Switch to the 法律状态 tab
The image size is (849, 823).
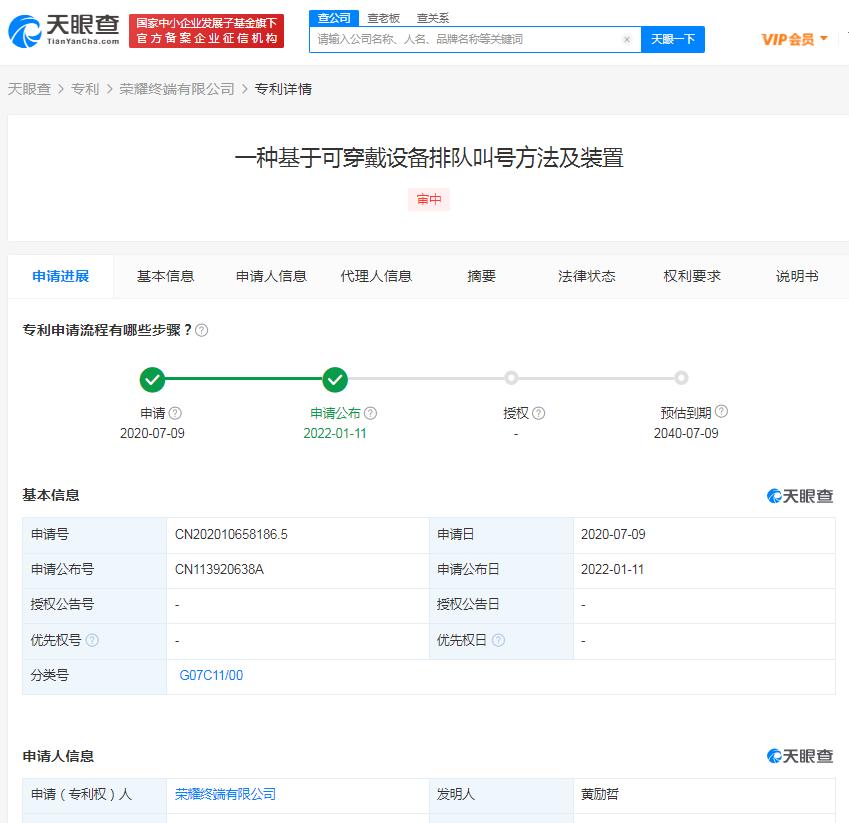586,276
